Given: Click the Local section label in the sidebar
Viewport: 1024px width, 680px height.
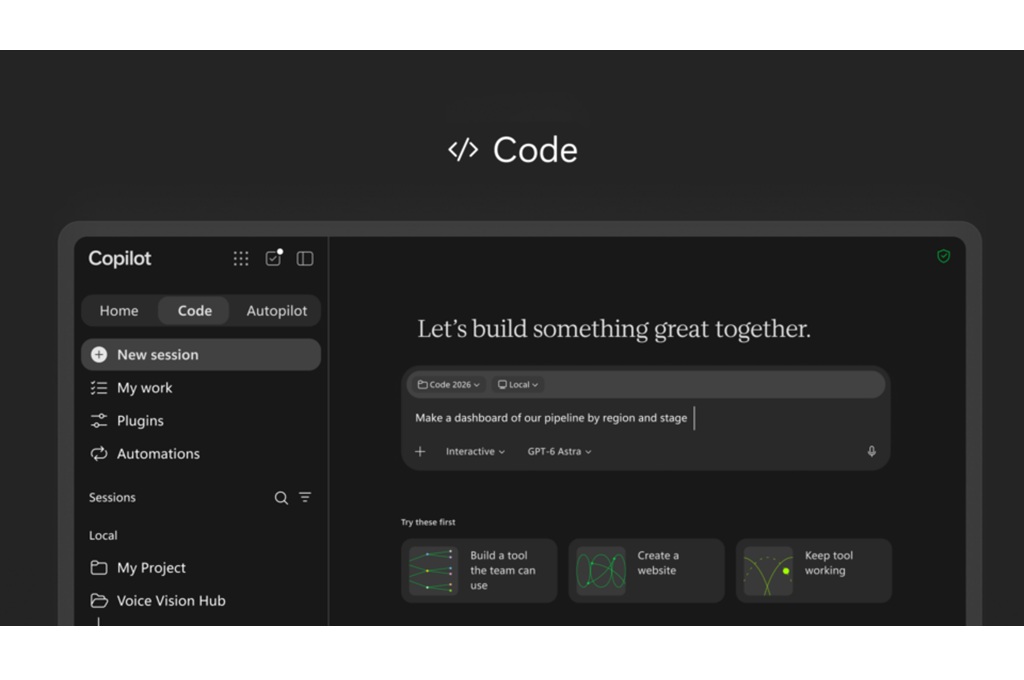Looking at the screenshot, I should point(103,536).
